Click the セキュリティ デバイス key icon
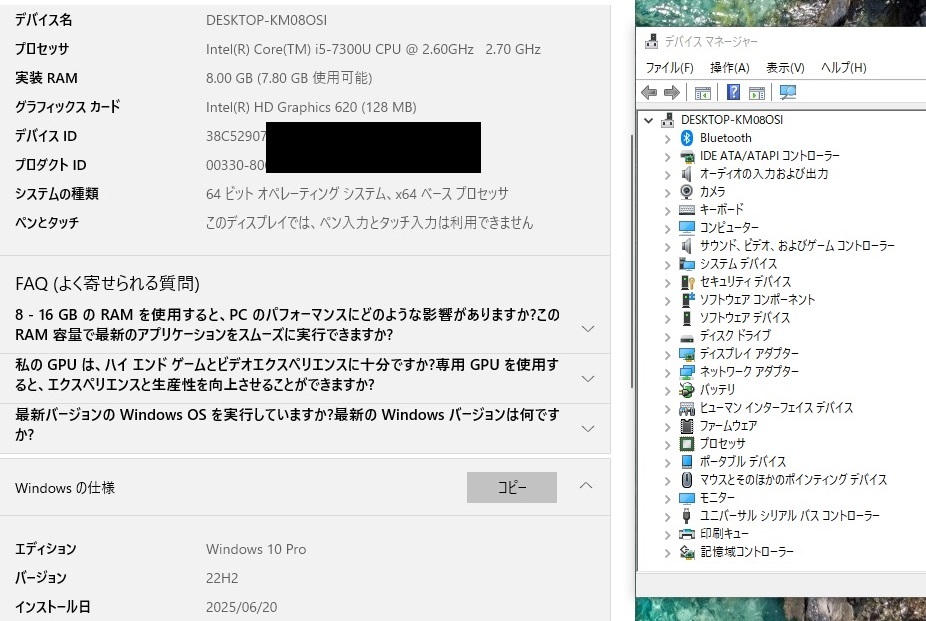Viewport: 926px width, 621px height. point(687,282)
